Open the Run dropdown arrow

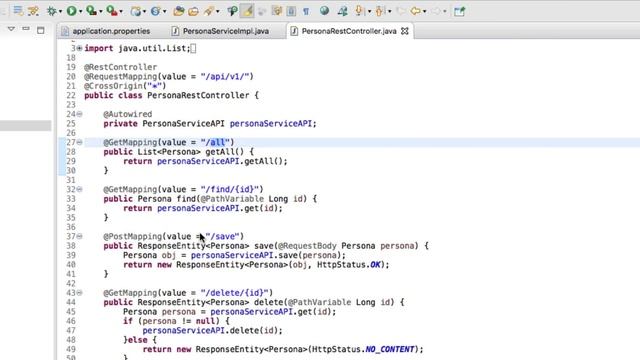(80, 11)
